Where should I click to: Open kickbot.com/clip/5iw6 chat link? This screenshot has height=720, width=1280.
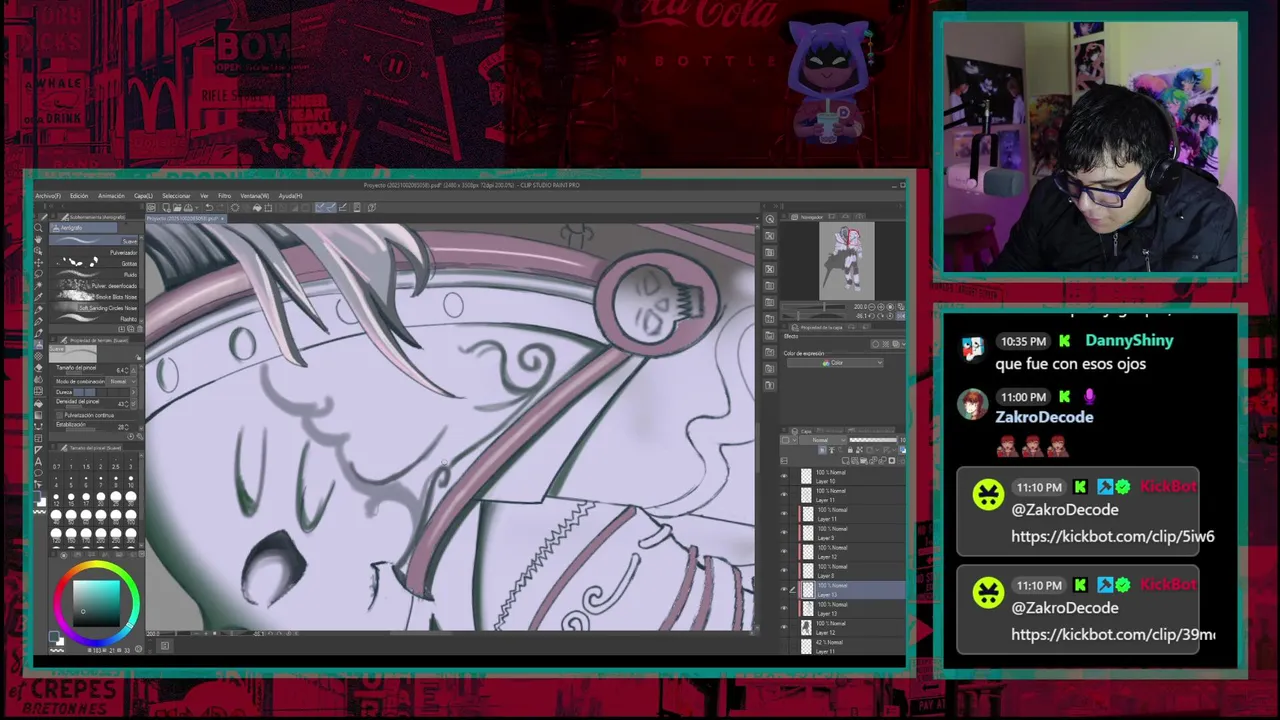(x=1113, y=536)
